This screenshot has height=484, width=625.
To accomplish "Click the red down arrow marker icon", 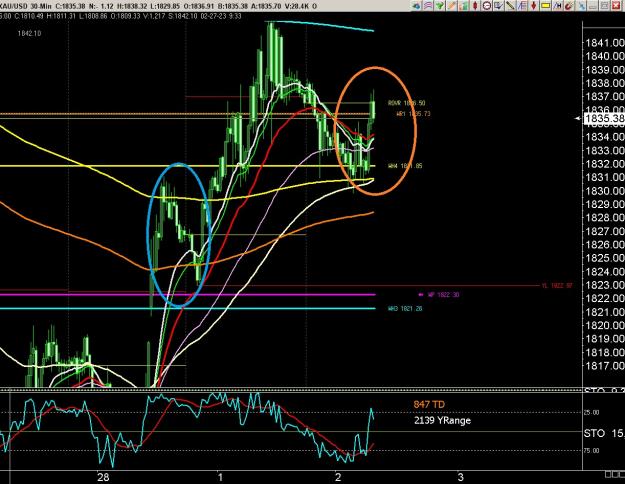I will coord(534,6).
